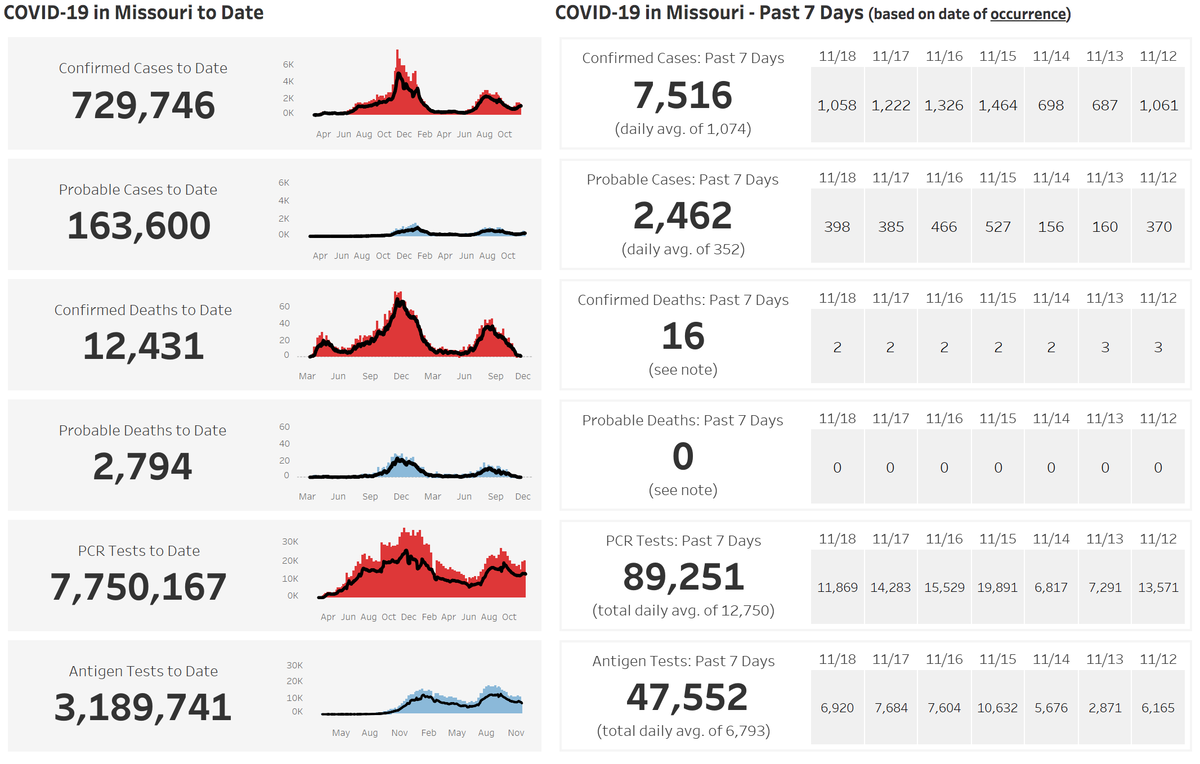This screenshot has width=1200, height=764.
Task: Select the 7,750,167 PCR tests total
Action: pos(142,587)
